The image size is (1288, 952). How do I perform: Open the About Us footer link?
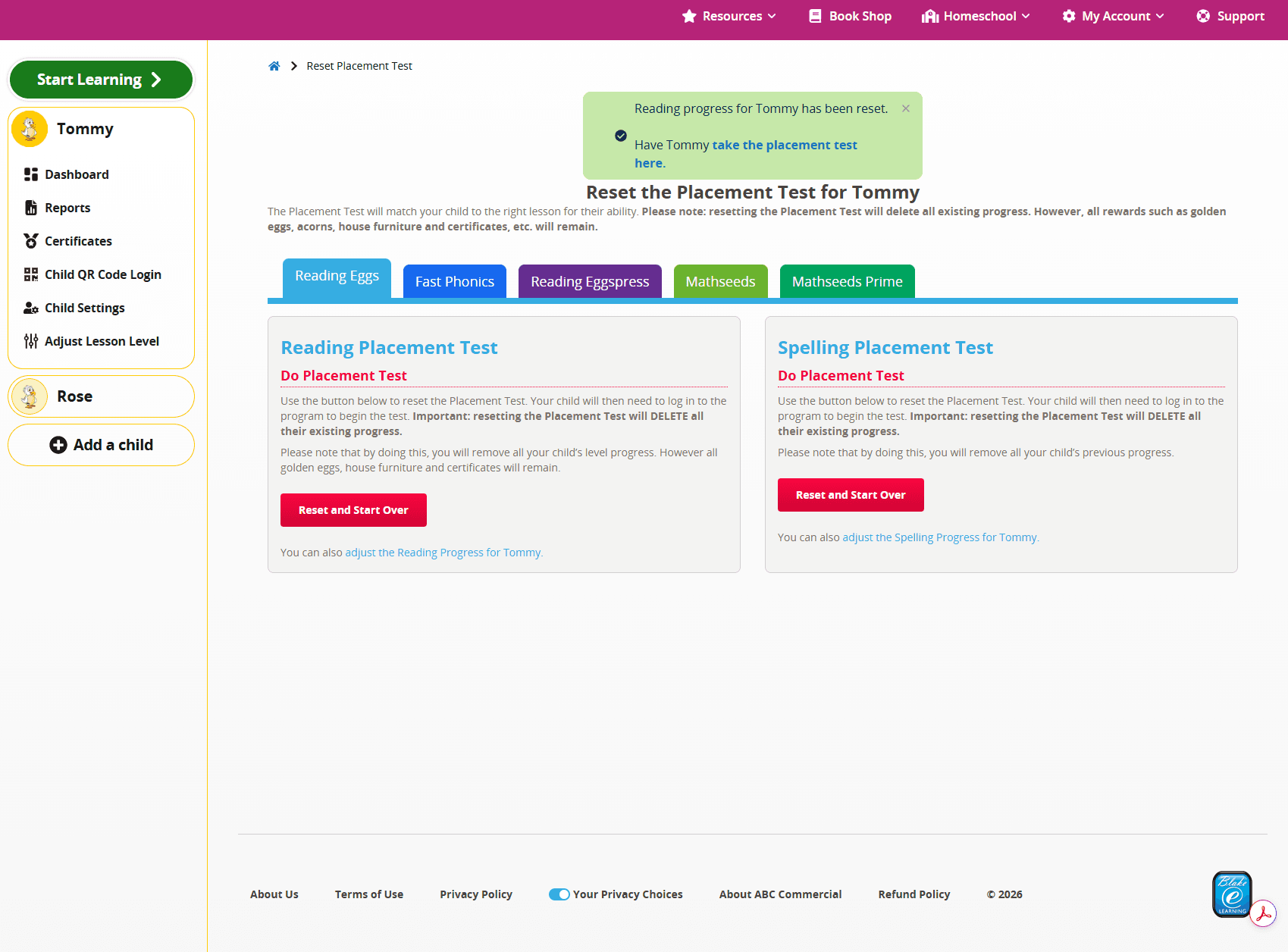(274, 894)
